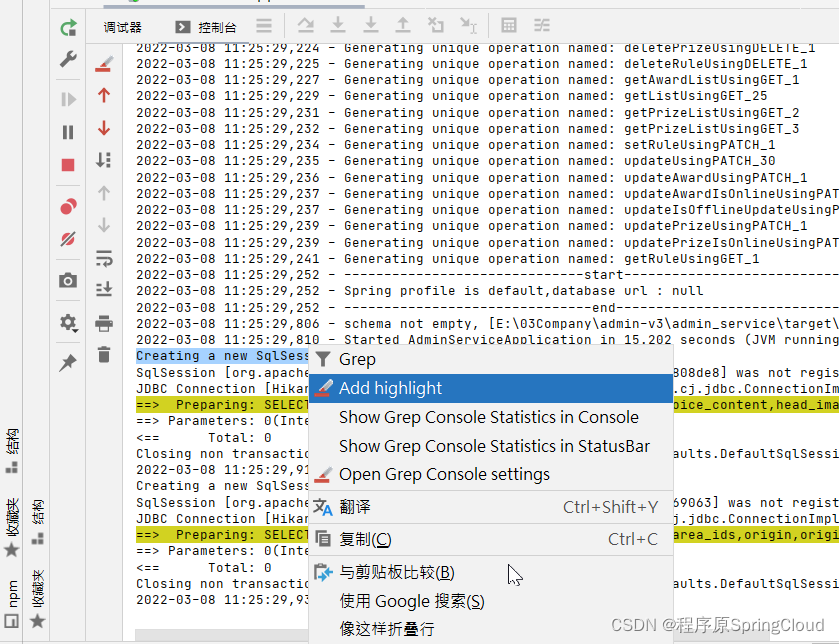Click Add highlight in the Grep menu
Screen dimensions: 839x644
tap(392, 388)
